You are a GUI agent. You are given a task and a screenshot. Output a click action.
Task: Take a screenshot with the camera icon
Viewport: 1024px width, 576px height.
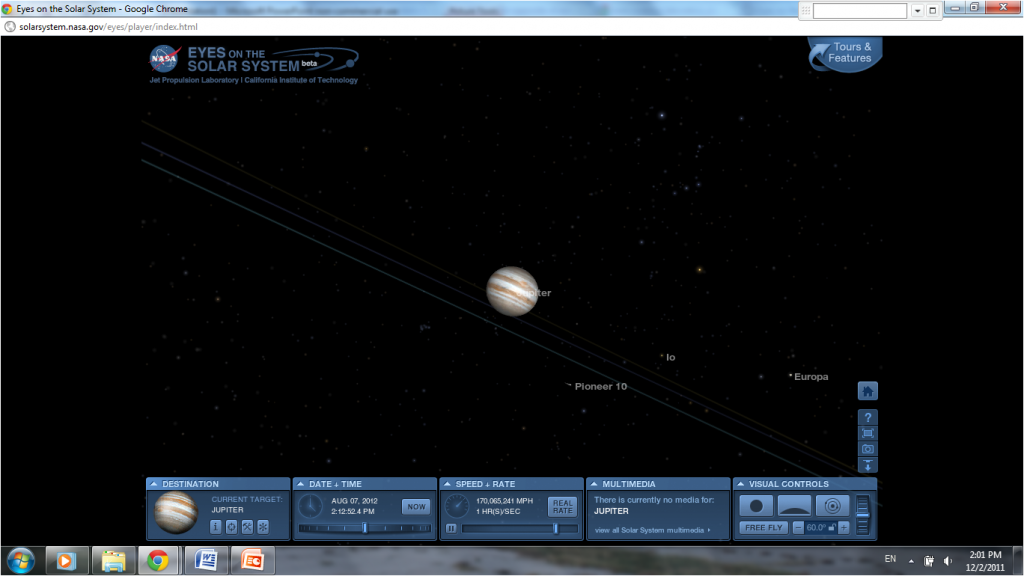(x=866, y=450)
